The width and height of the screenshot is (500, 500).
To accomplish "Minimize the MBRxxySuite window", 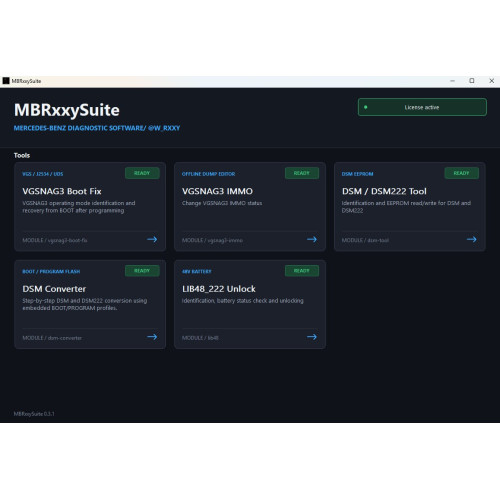I will coord(452,81).
